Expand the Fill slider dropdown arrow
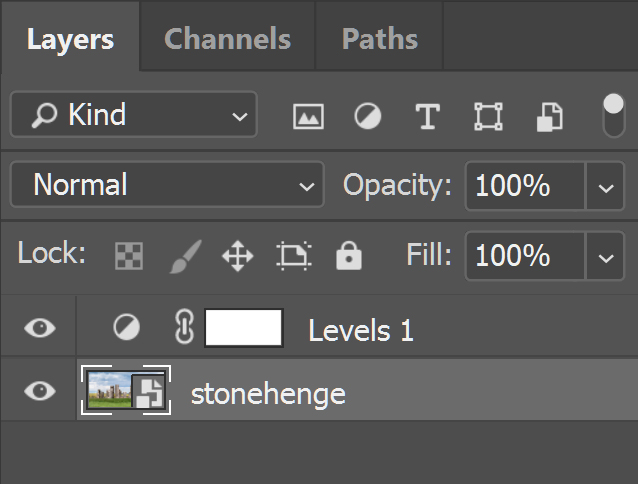The width and height of the screenshot is (638, 484). (x=604, y=257)
